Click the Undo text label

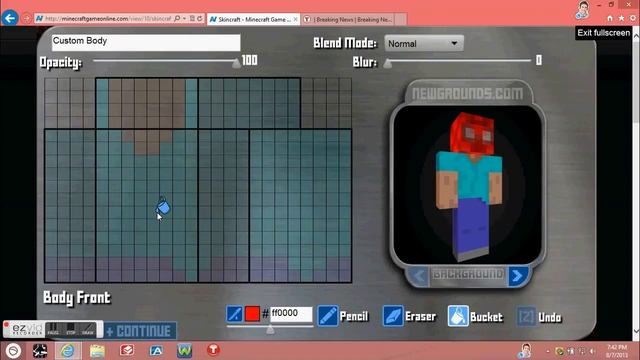tap(549, 317)
